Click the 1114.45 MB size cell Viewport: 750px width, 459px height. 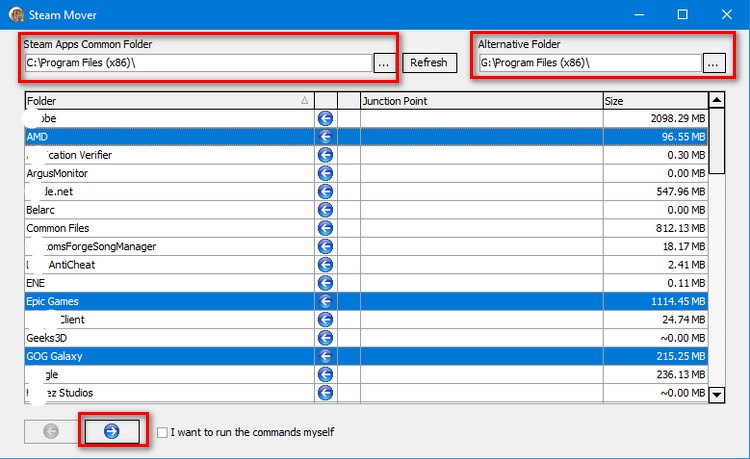655,301
